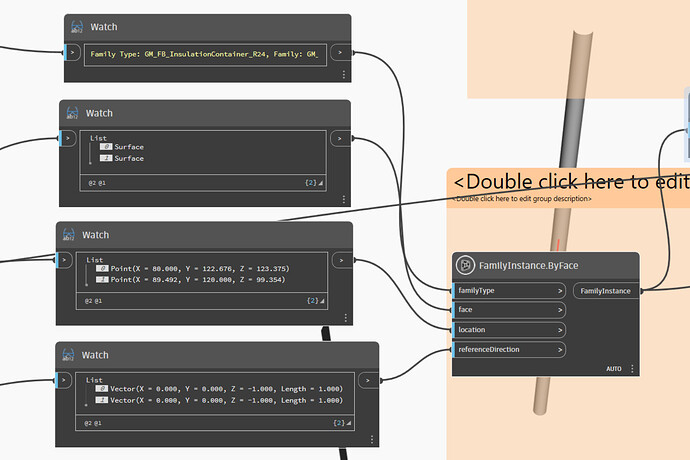Click the Point list Watch node icon

69,235
